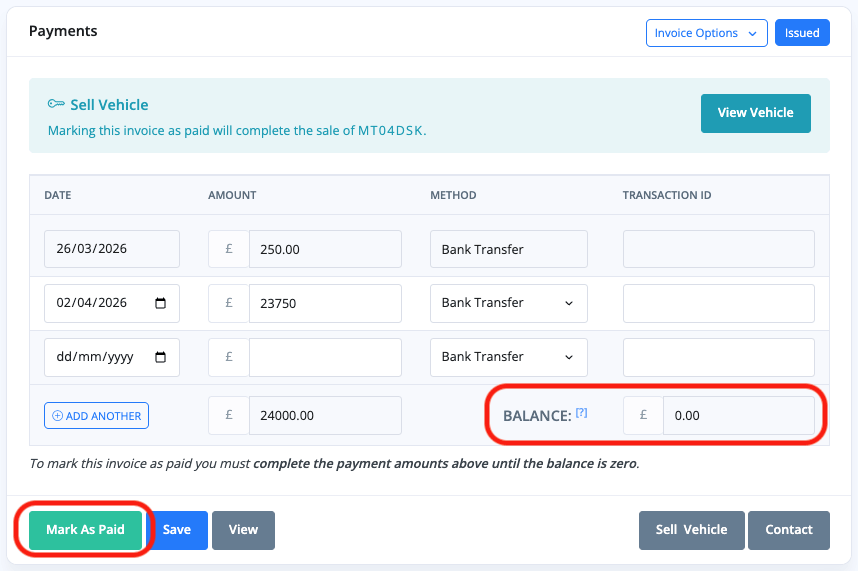The width and height of the screenshot is (858, 571).
Task: Click the View Vehicle button
Action: [755, 113]
